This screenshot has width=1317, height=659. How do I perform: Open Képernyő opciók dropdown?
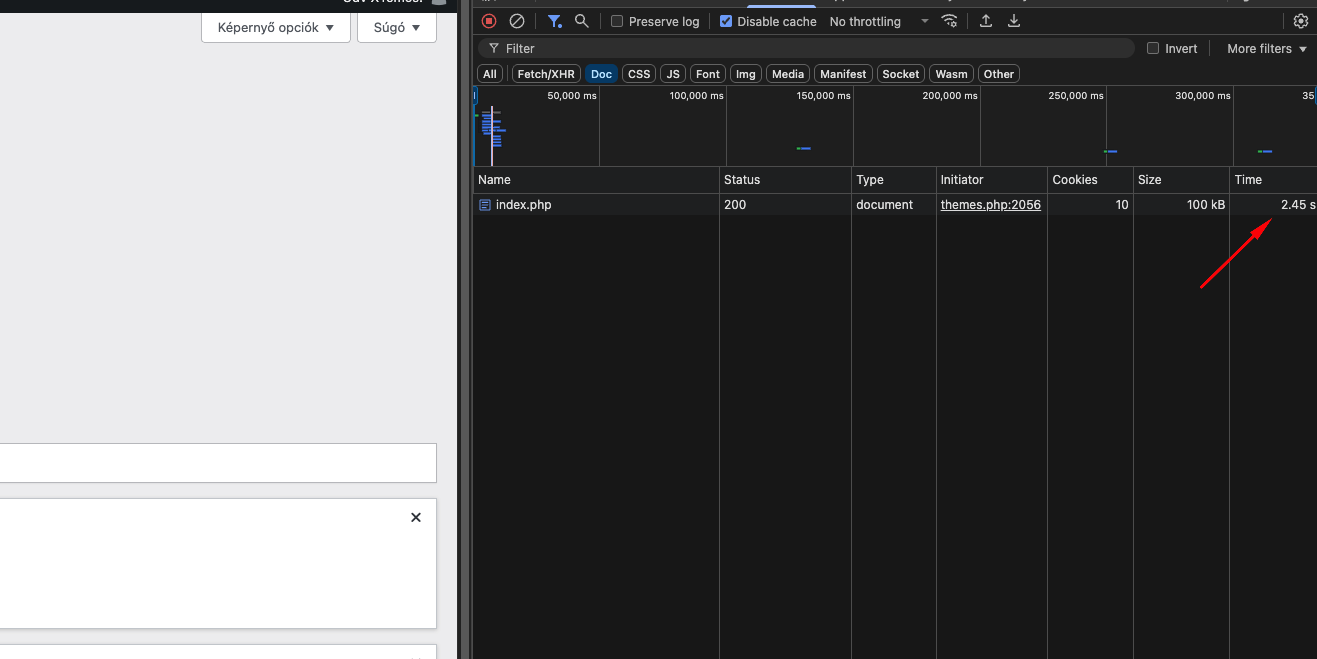276,27
